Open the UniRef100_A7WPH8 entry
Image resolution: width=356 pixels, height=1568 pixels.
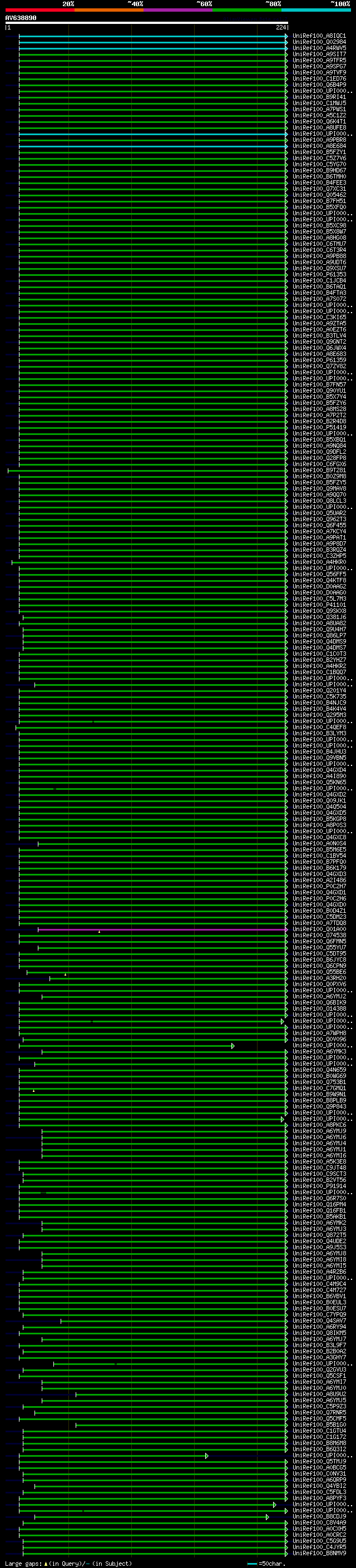319,1033
